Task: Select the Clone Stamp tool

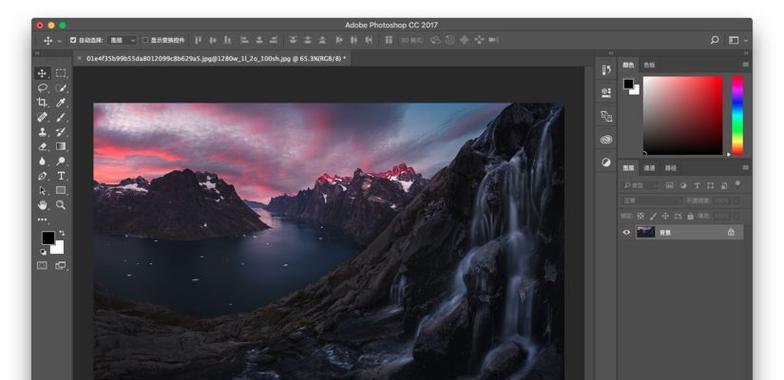Action: (42, 132)
